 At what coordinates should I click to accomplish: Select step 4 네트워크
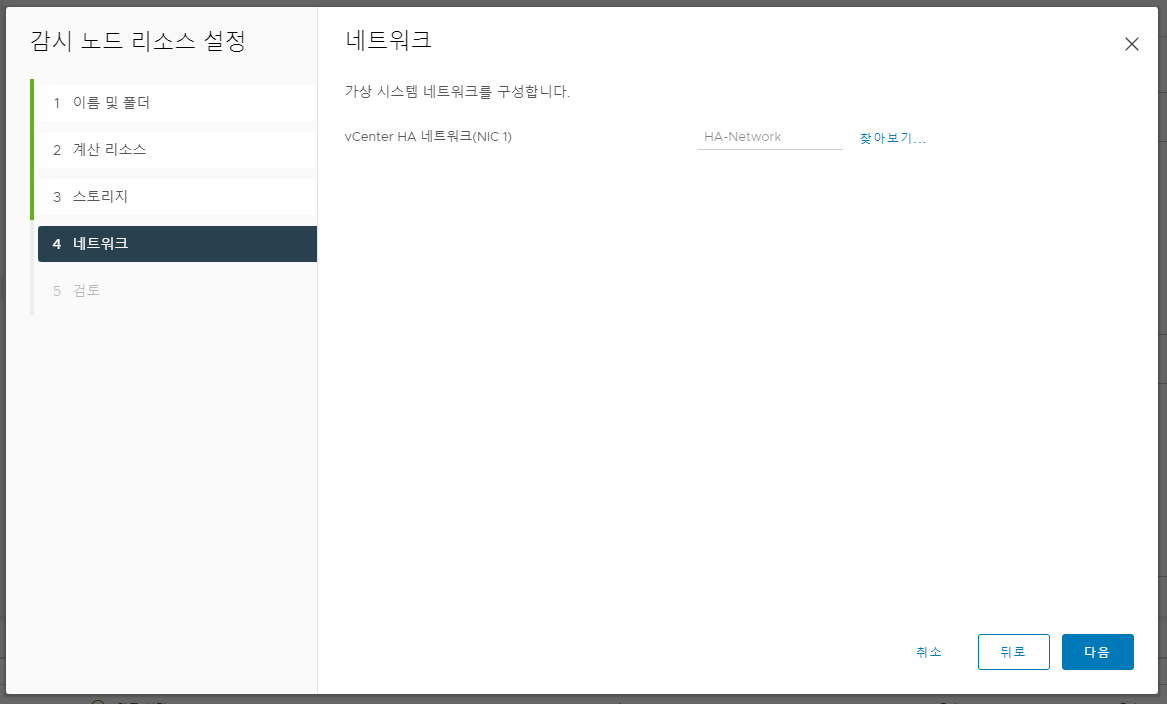point(177,243)
